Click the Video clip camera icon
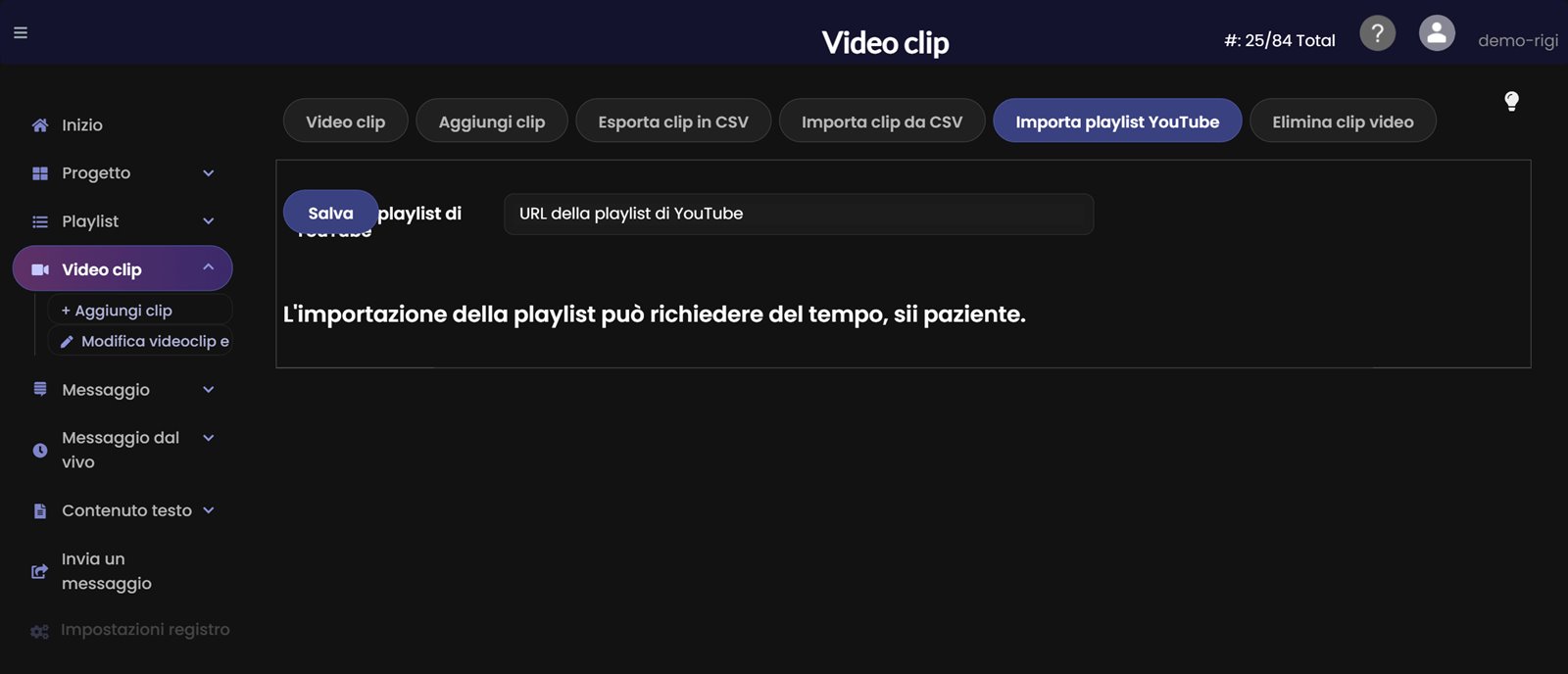This screenshot has height=674, width=1568. coord(40,269)
